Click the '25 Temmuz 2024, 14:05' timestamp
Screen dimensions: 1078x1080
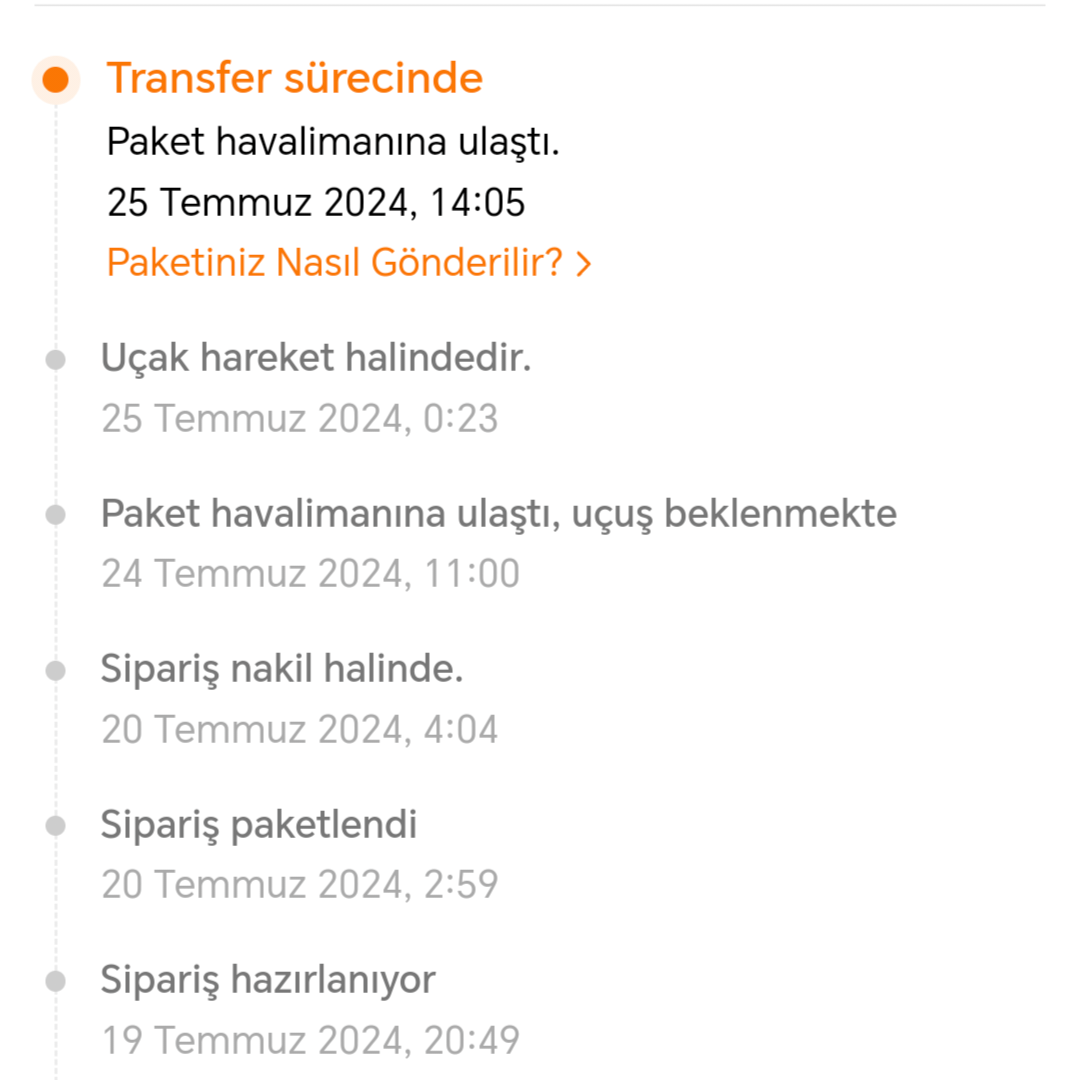point(316,202)
